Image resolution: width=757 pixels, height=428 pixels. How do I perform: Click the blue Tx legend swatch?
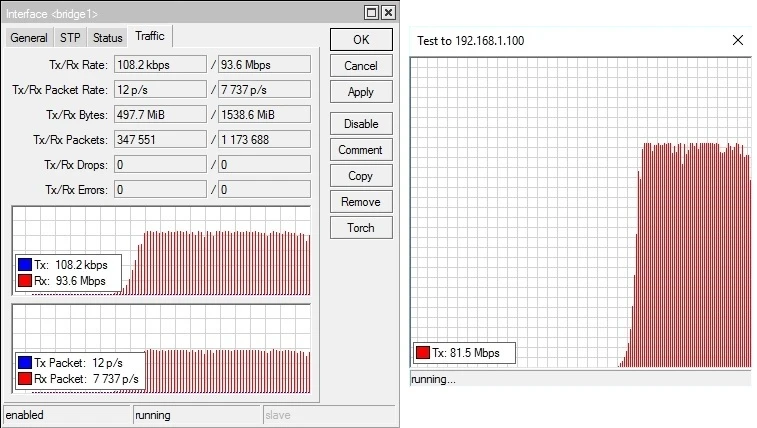25,265
